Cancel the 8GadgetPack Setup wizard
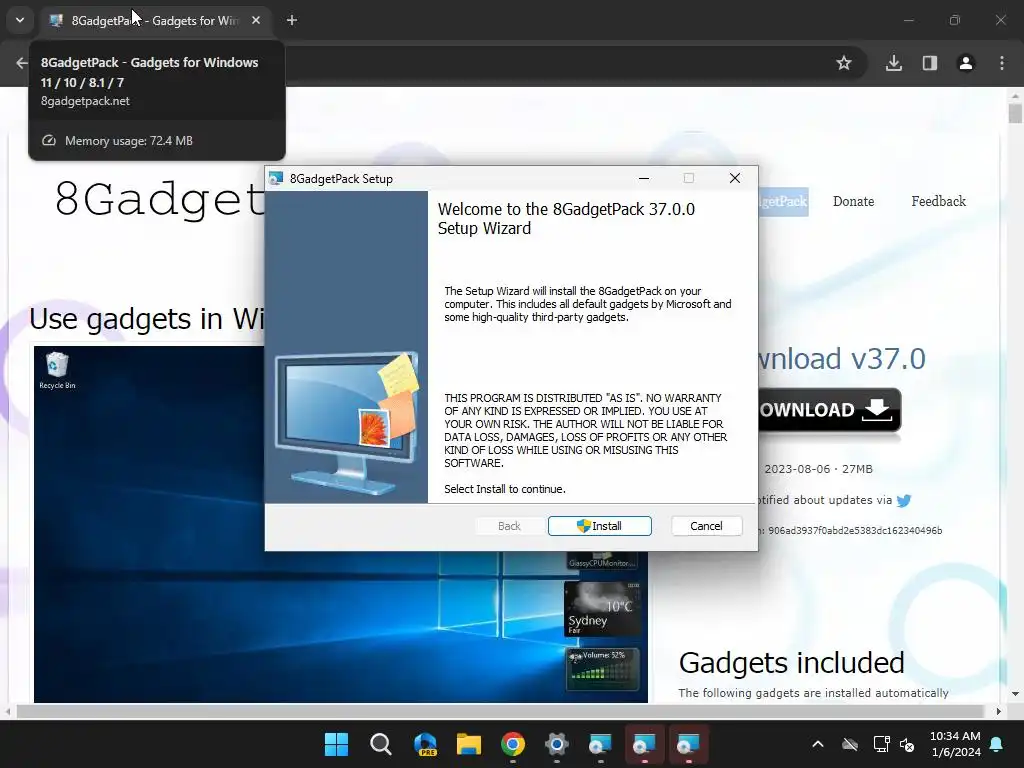1024x768 pixels. (706, 526)
